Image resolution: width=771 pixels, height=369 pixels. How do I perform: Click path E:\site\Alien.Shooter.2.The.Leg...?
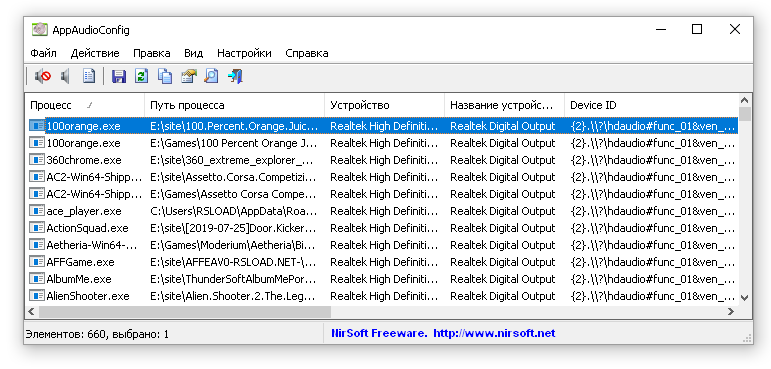coord(234,296)
